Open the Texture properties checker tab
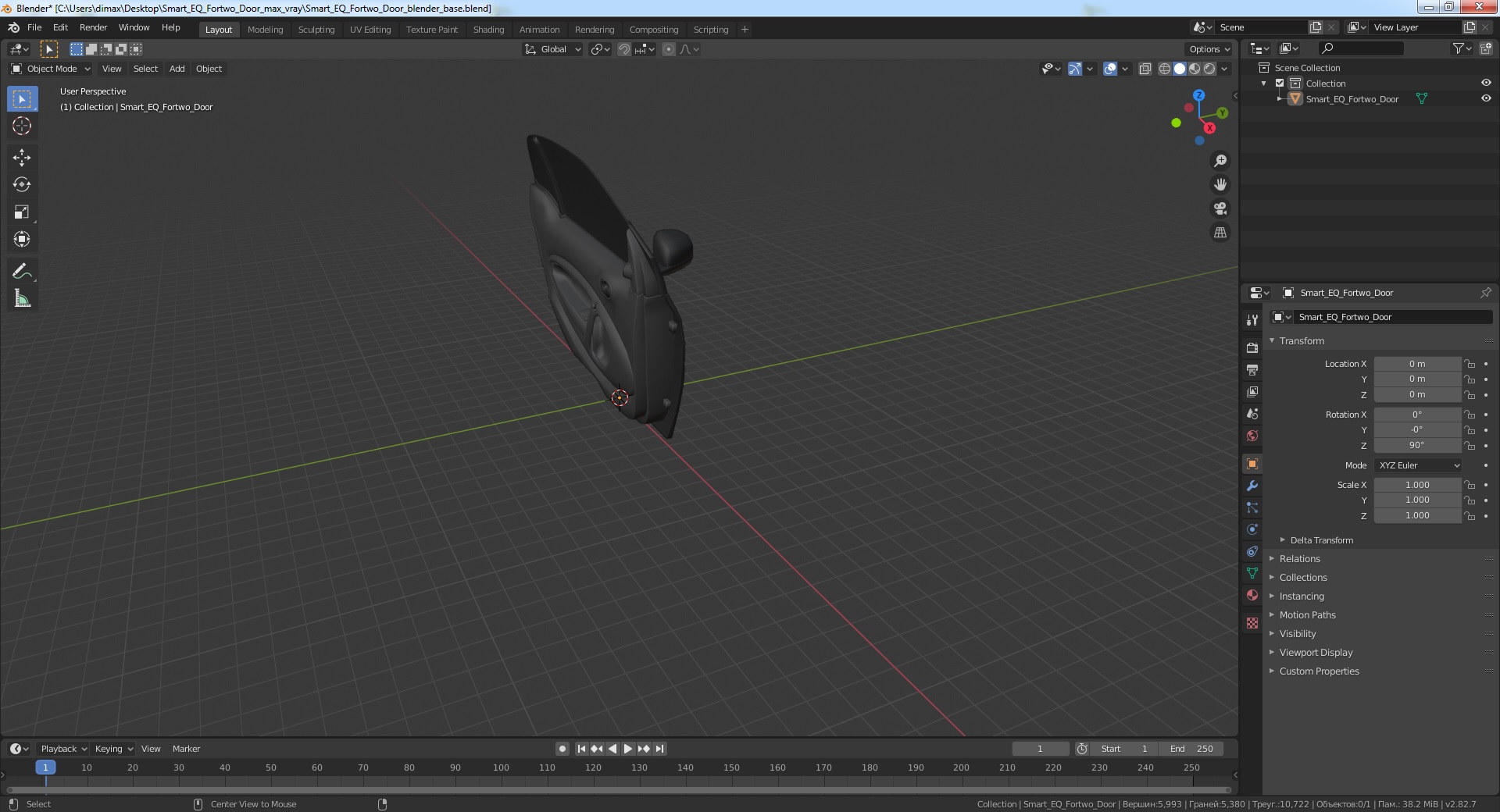Image resolution: width=1500 pixels, height=812 pixels. (x=1252, y=623)
